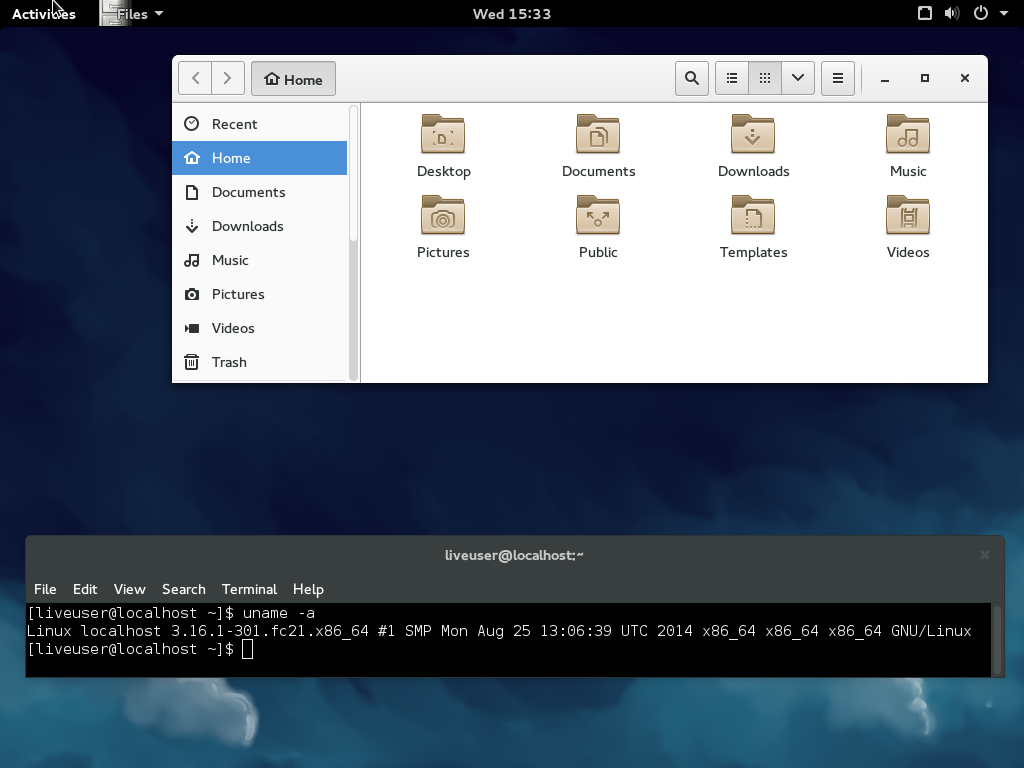Click the Home breadcrumb button
Screen dimensions: 1024x768
tap(293, 78)
